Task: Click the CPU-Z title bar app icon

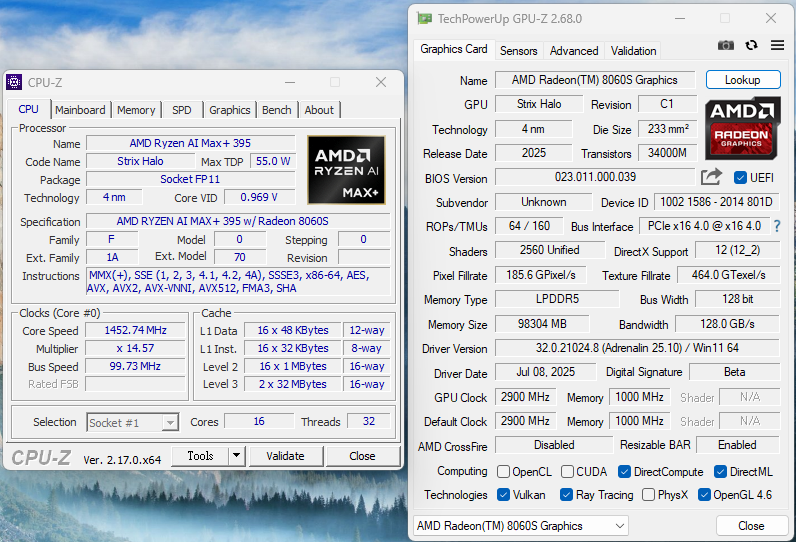Action: [x=14, y=82]
